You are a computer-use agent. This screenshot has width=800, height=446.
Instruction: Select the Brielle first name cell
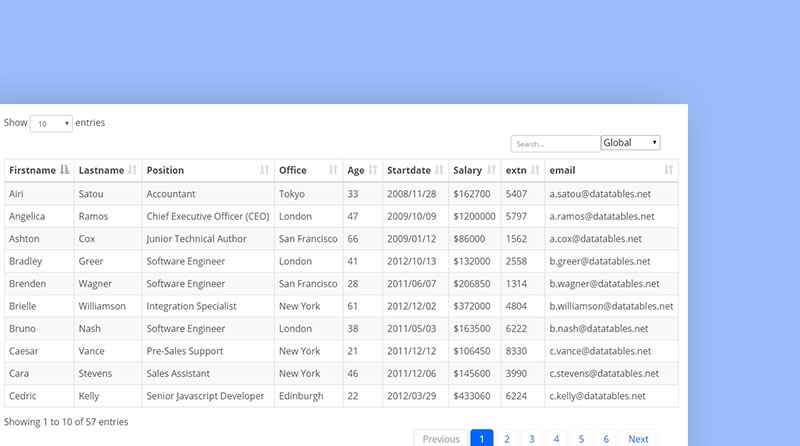coord(39,306)
